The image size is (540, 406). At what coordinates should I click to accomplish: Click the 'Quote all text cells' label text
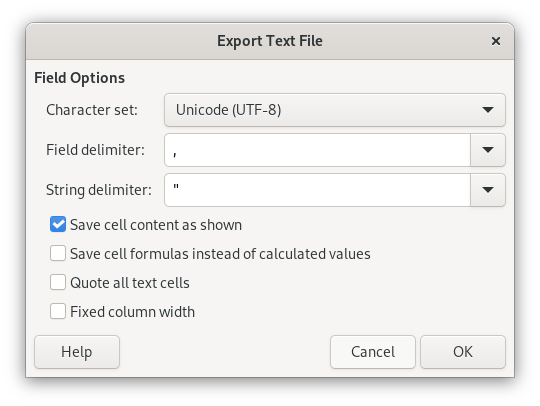pos(130,283)
